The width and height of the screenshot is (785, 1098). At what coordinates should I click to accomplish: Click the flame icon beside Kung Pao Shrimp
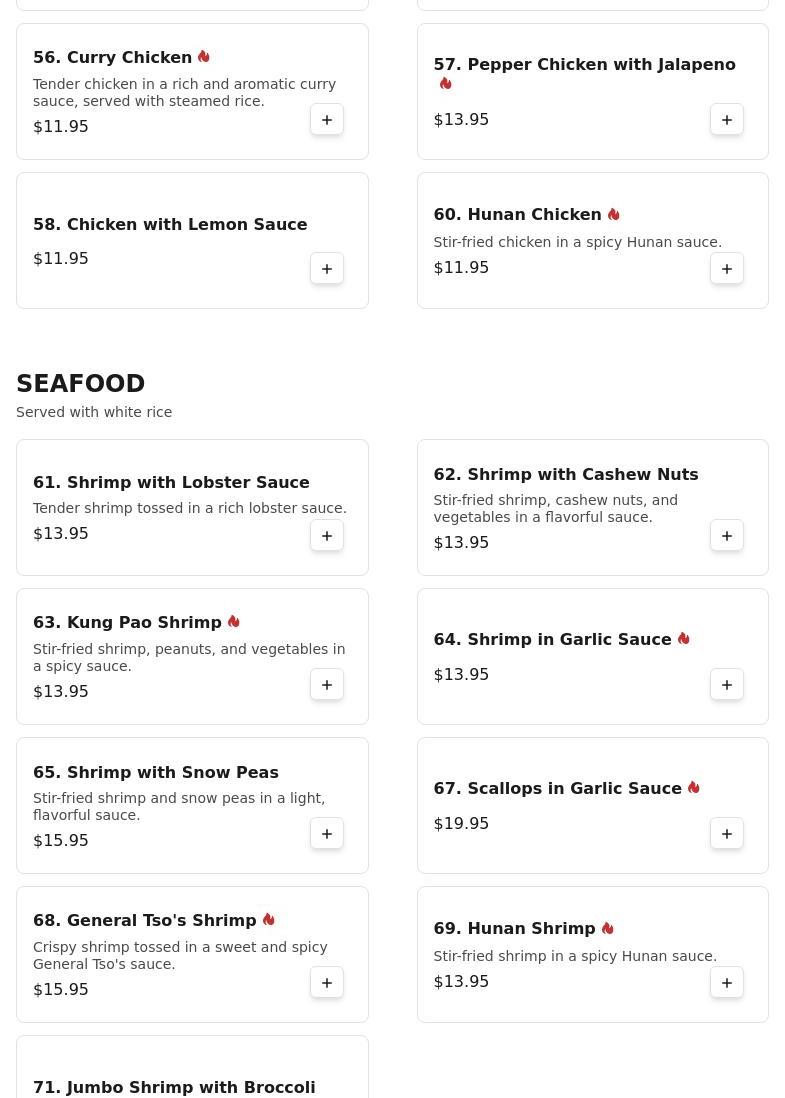point(234,622)
